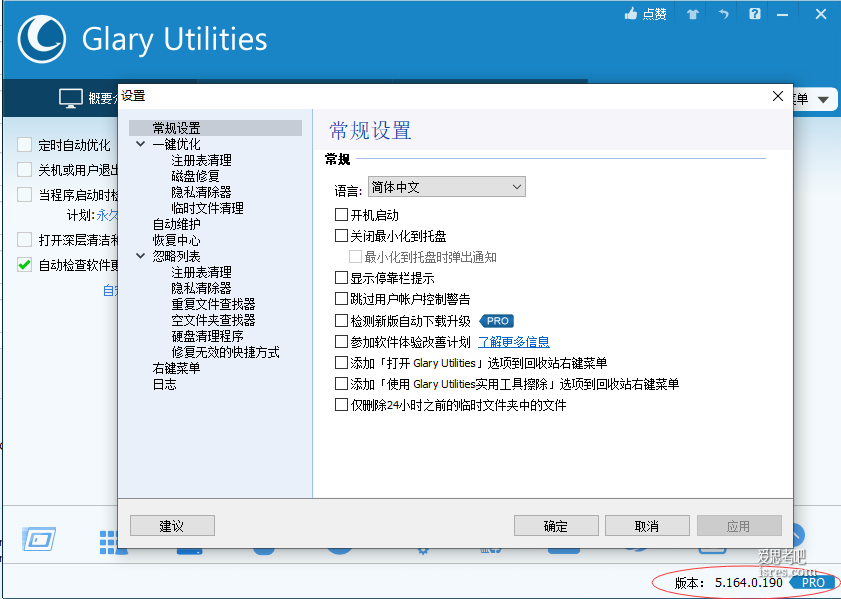This screenshot has width=841, height=599.
Task: Enable 添加「打开 Glary Utilities」 recycle bin option
Action: (x=341, y=363)
